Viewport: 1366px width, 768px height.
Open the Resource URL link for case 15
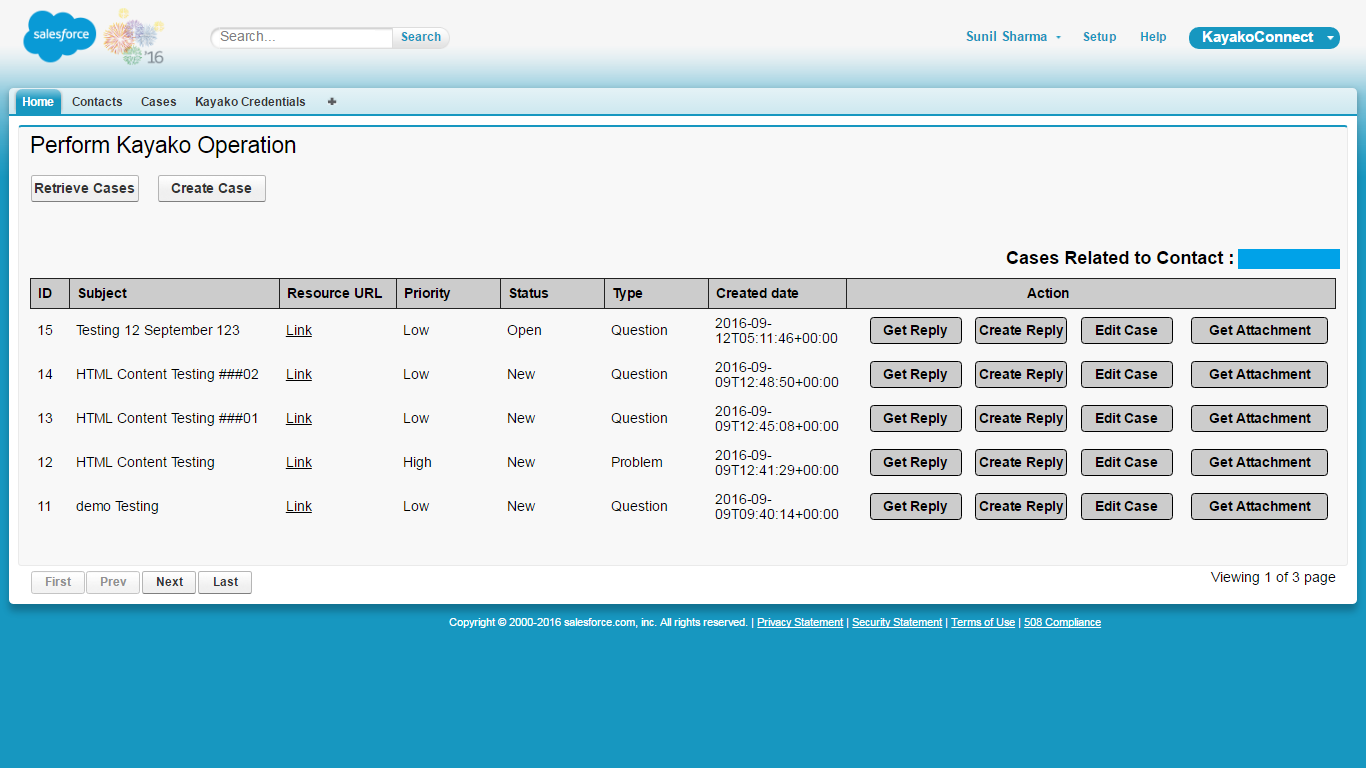299,331
